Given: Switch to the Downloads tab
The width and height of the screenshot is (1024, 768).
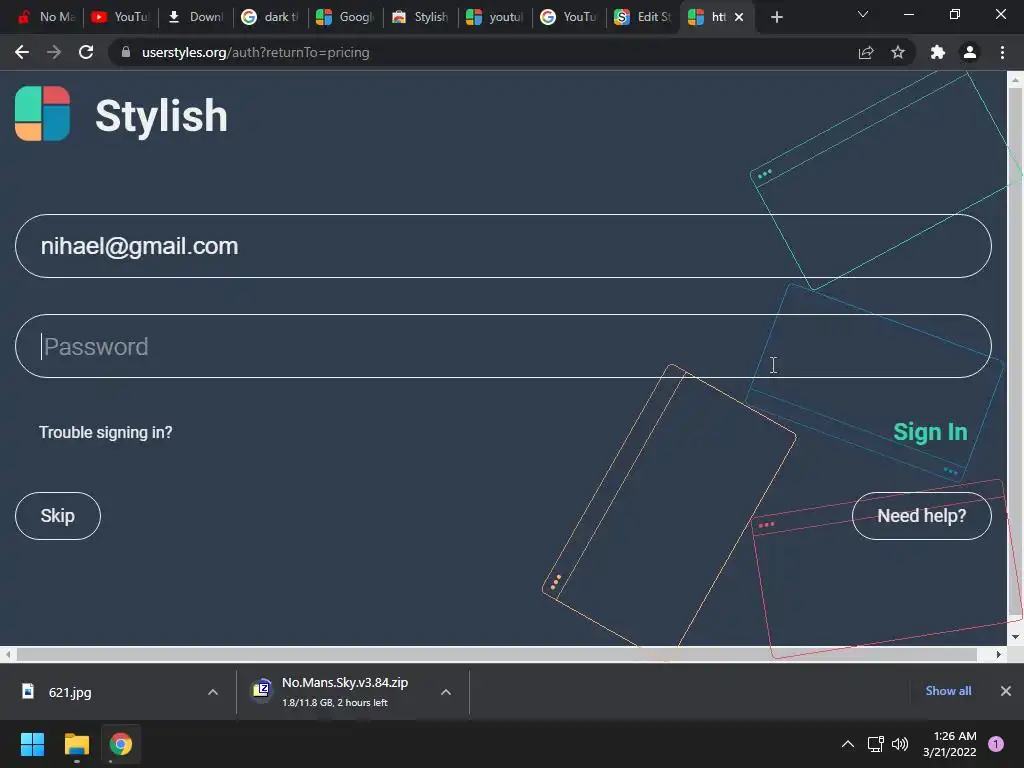Looking at the screenshot, I should pyautogui.click(x=195, y=17).
